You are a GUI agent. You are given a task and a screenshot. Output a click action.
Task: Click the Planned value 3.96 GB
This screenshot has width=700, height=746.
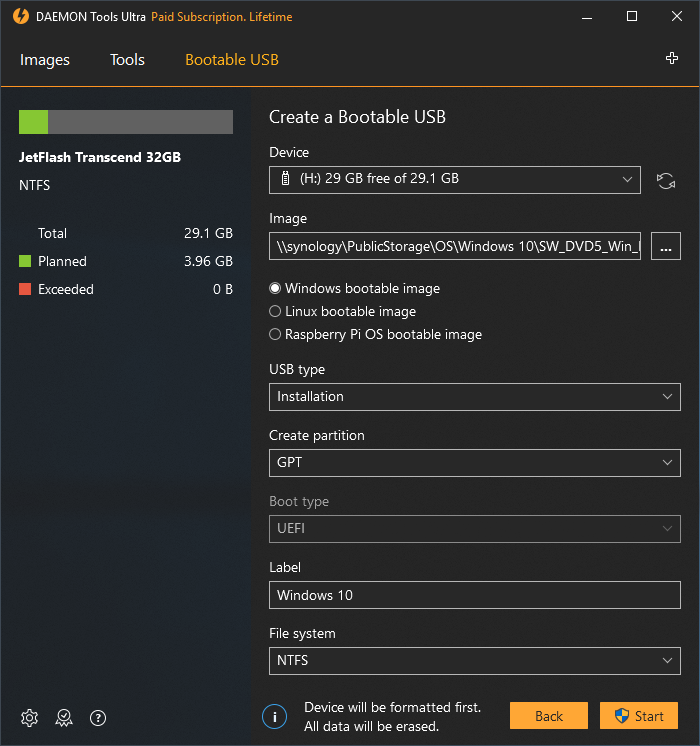coord(208,261)
